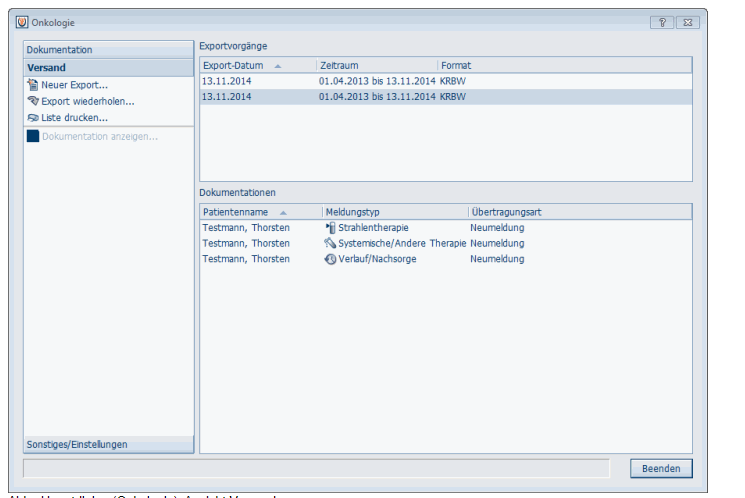Click the Neuer Export document icon

tap(32, 85)
